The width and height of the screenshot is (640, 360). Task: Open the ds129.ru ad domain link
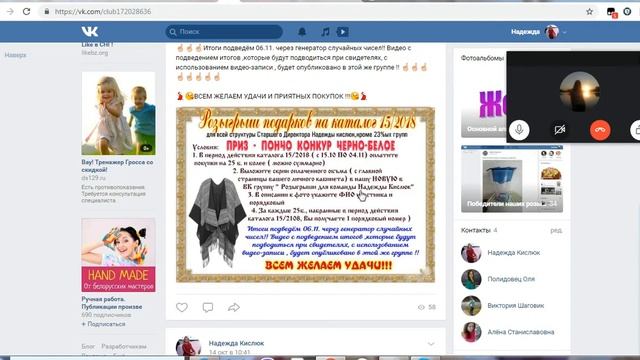93,178
